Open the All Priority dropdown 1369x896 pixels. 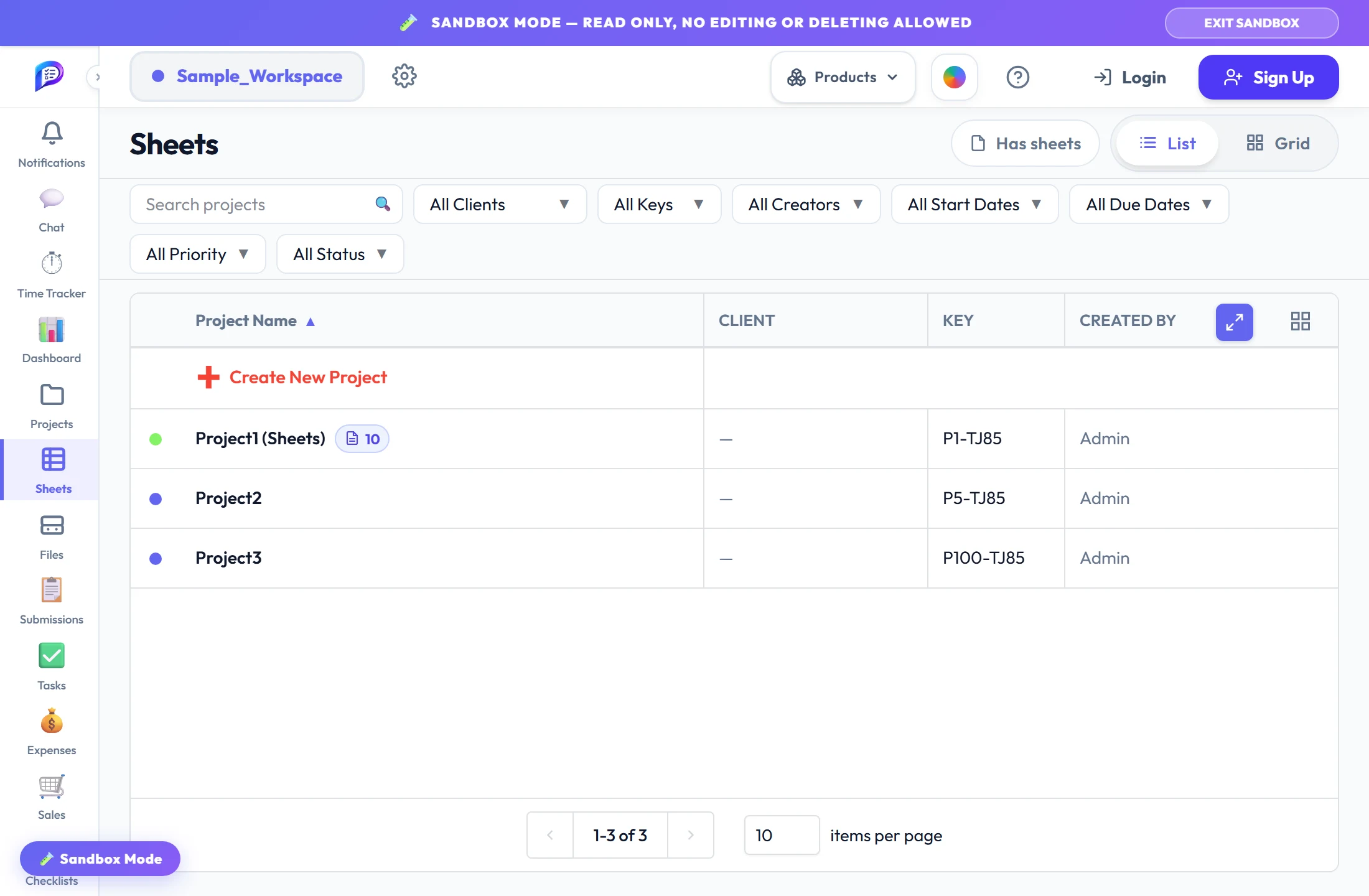coord(197,254)
